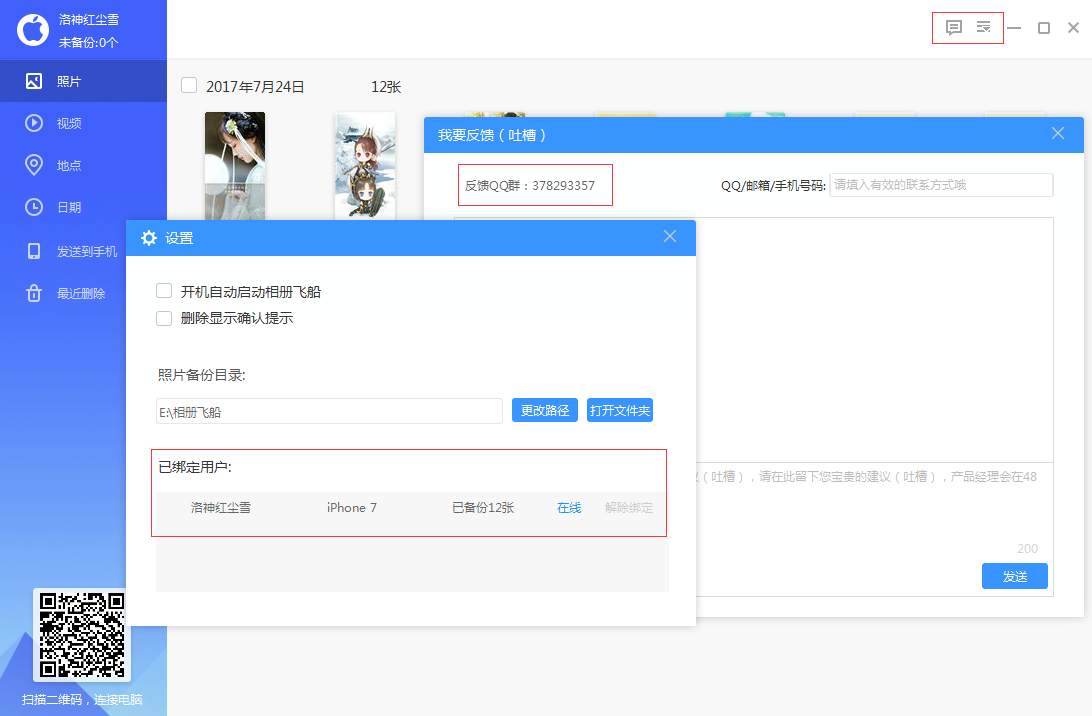Screen dimensions: 1092x716
Task: Click the location pin icon beside 地点
Action: (33, 165)
